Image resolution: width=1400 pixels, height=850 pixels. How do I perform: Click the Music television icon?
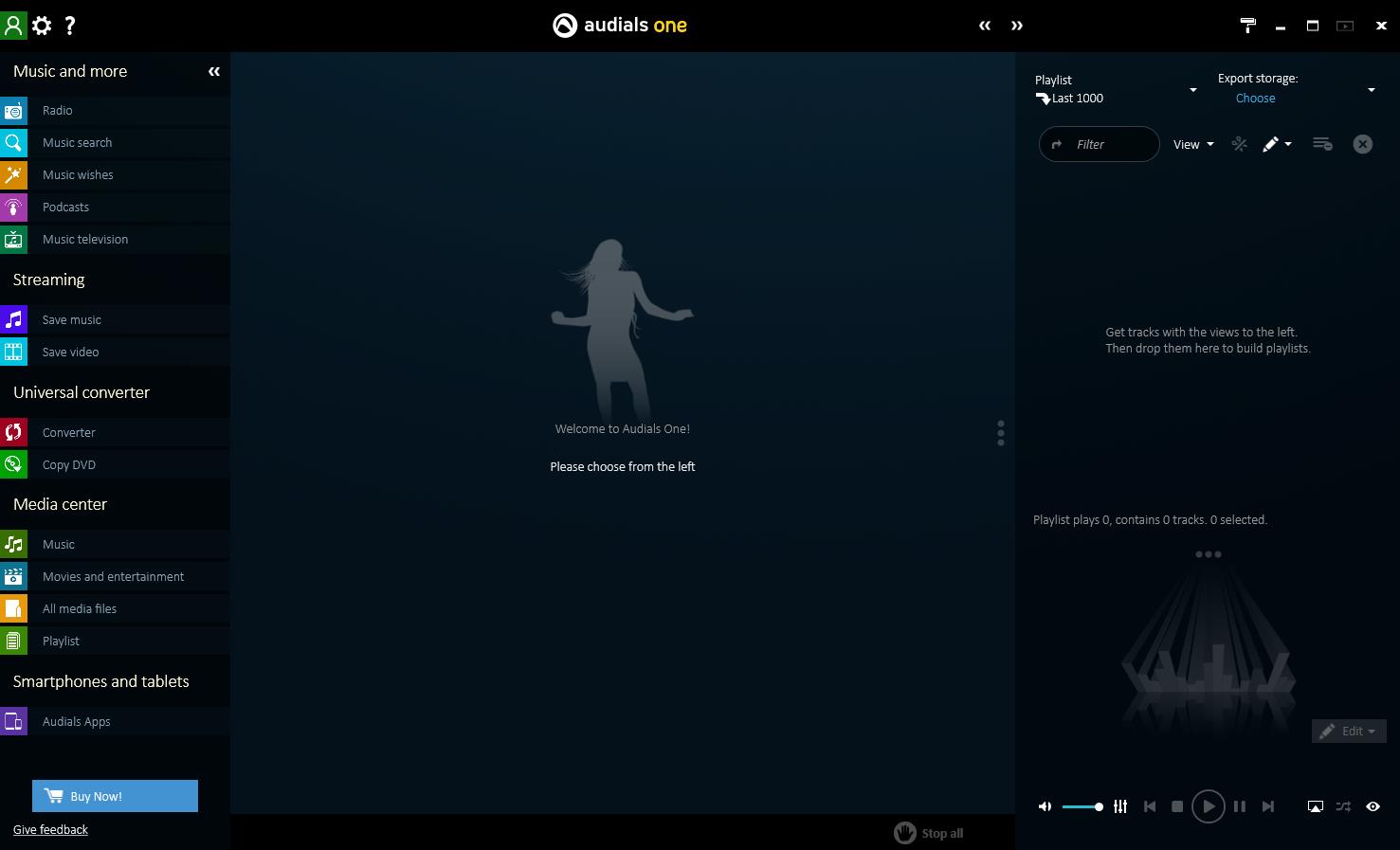click(x=13, y=240)
